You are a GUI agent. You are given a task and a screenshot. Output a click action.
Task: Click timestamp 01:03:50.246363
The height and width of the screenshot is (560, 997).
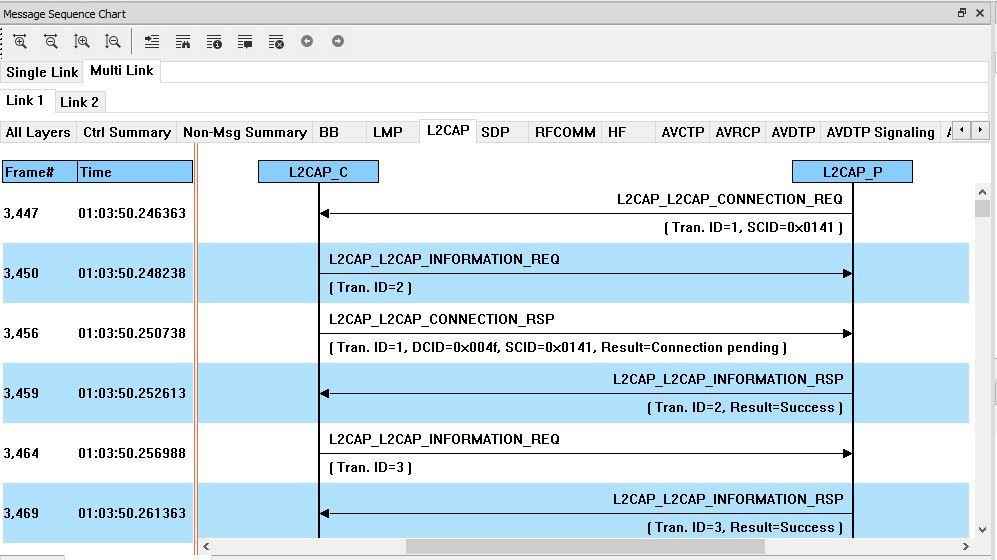(x=132, y=214)
